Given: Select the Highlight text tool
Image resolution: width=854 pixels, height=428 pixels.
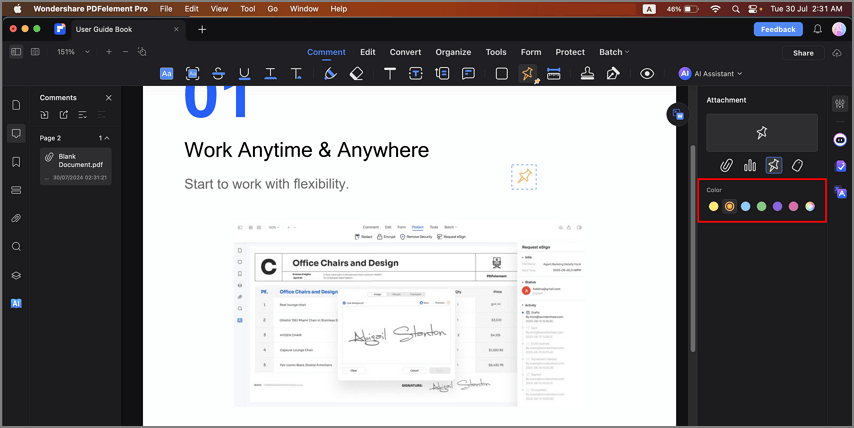Looking at the screenshot, I should [167, 74].
